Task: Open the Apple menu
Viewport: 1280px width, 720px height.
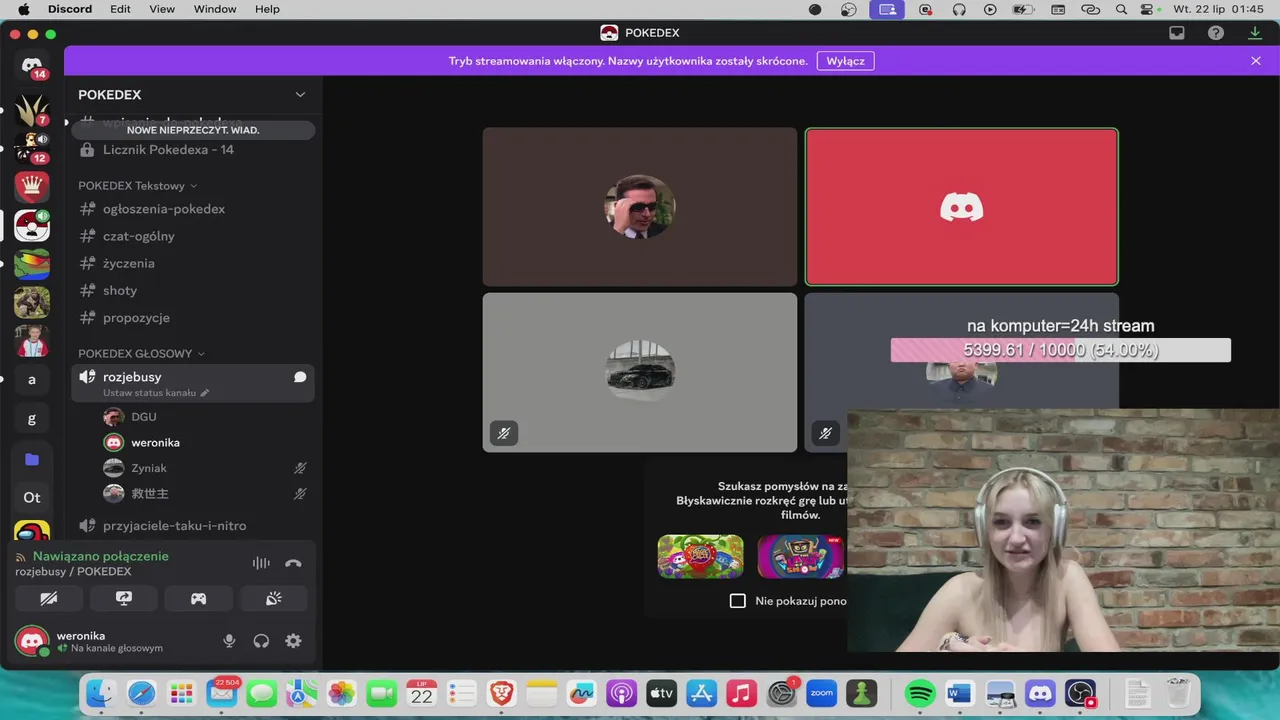Action: tap(23, 9)
